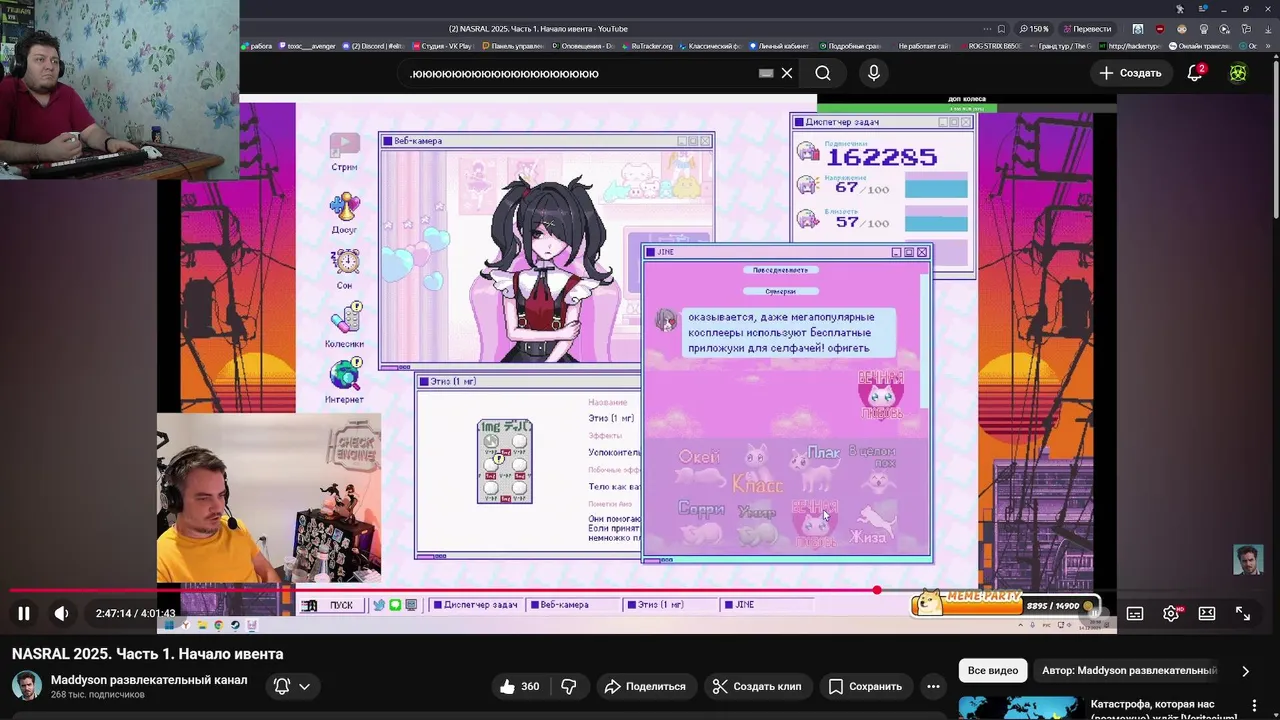Clear the search text with X
Screen dimensions: 1280x720
point(787,73)
